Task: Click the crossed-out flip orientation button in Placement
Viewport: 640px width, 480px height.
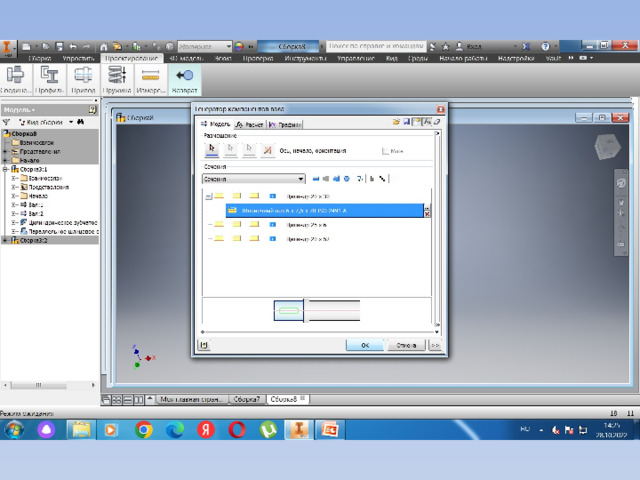Action: 267,150
